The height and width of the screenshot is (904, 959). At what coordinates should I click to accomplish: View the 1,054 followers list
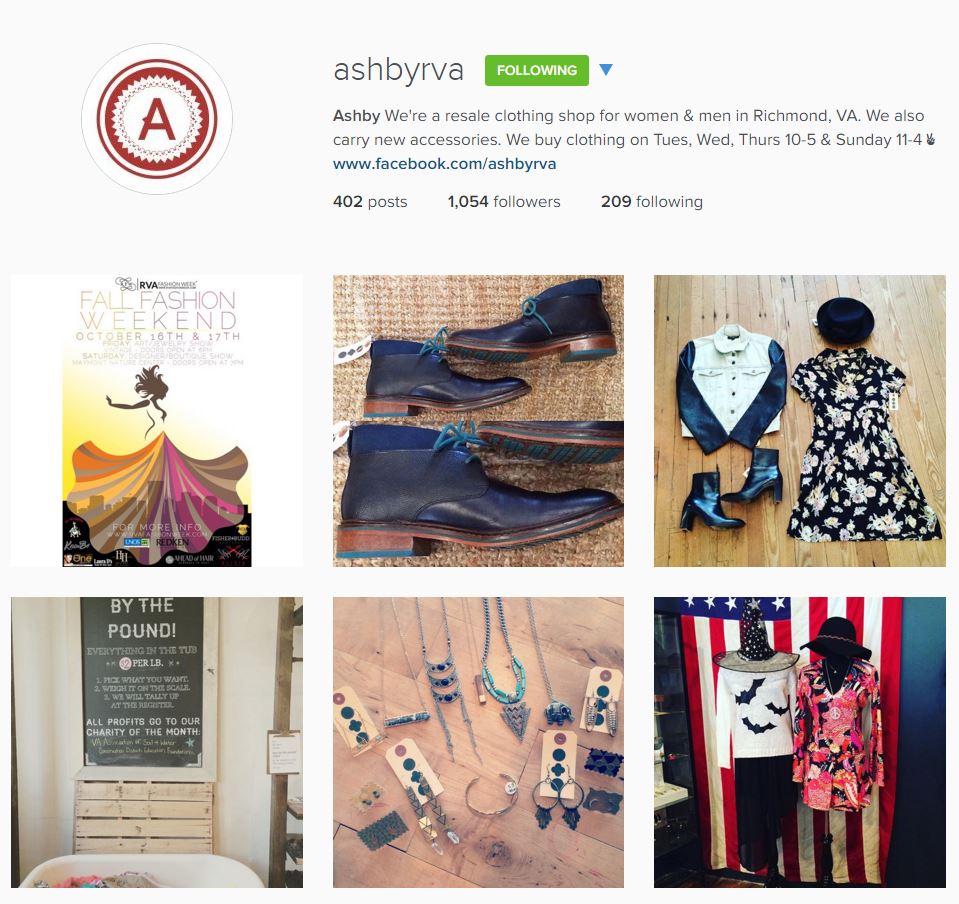click(x=503, y=202)
